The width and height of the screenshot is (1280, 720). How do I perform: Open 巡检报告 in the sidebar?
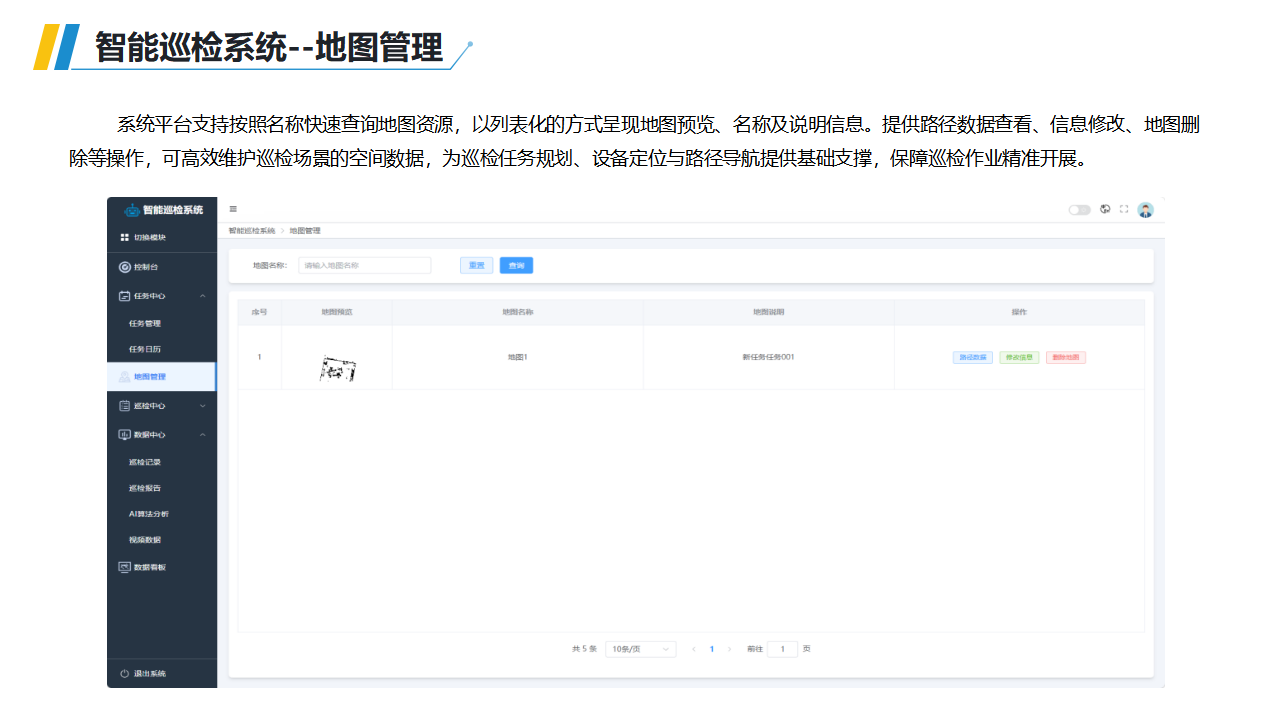point(145,489)
